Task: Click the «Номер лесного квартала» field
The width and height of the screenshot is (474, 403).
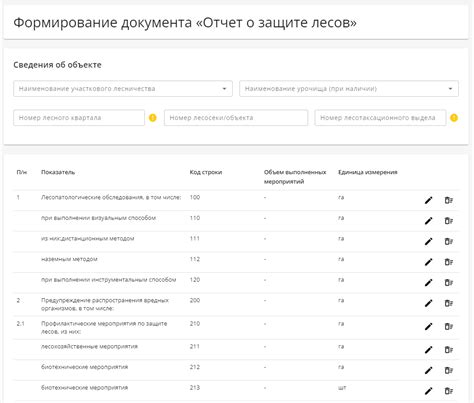Action: click(x=79, y=118)
